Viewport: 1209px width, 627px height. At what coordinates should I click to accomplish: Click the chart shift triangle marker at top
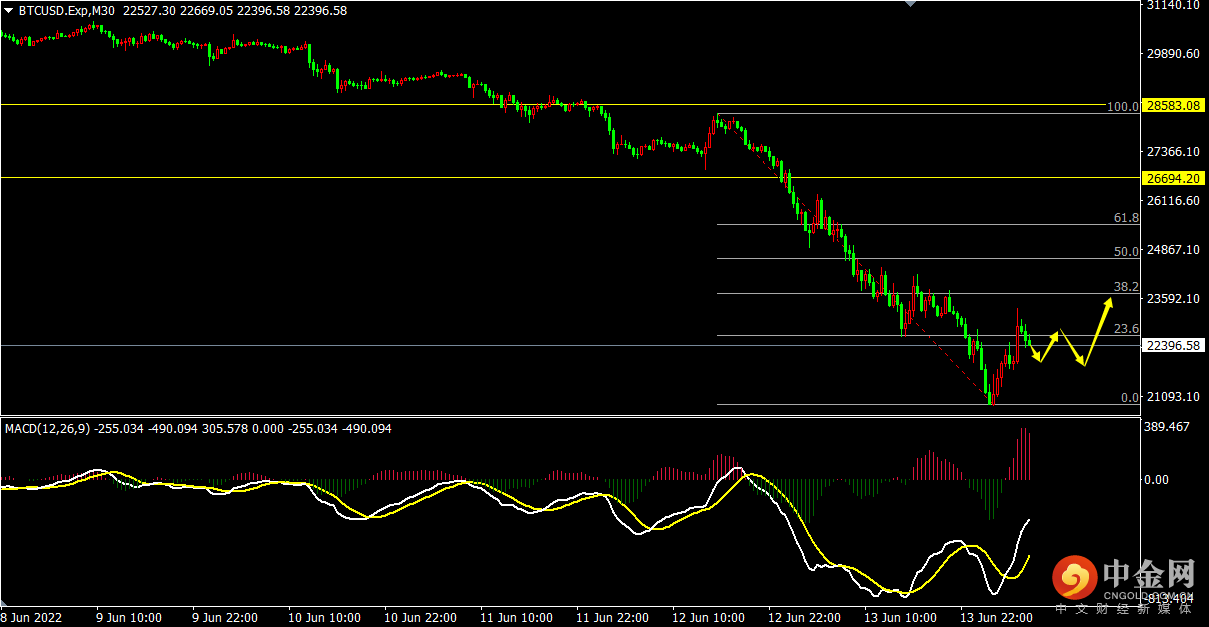pos(909,4)
